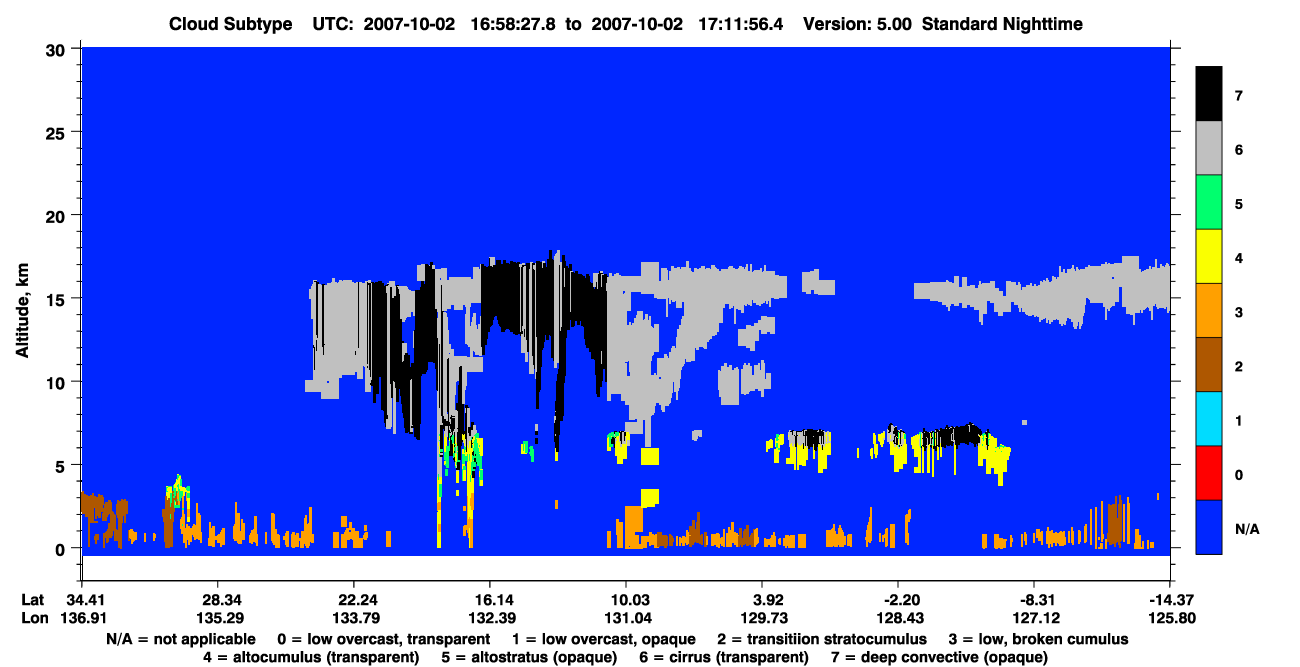Click latitude value 16.14

point(489,600)
